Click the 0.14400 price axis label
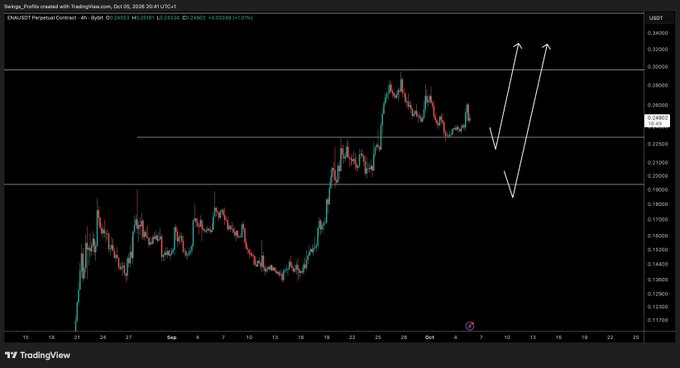680x368 pixels. click(657, 264)
